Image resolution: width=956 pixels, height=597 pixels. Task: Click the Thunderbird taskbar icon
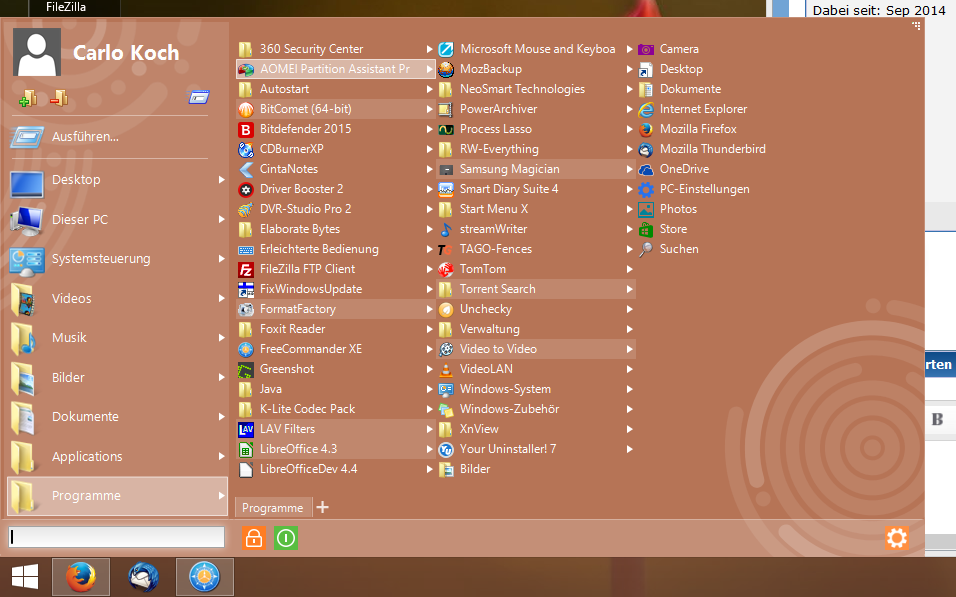[x=143, y=577]
